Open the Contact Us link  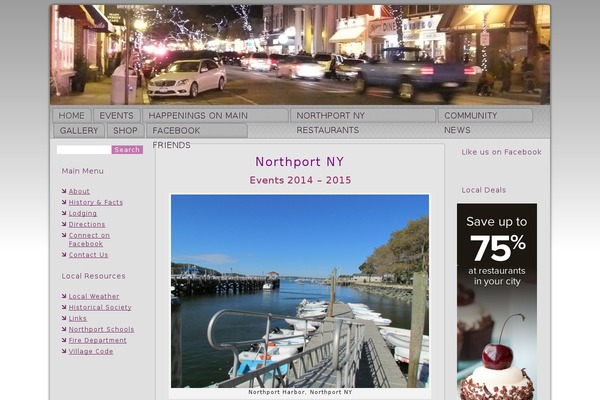pyautogui.click(x=88, y=255)
